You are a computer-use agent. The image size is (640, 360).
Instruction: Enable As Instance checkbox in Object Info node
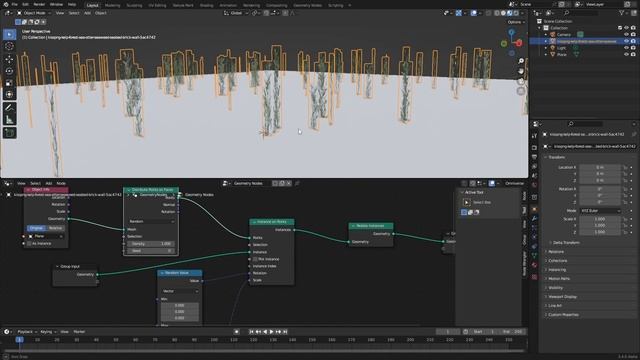point(29,244)
